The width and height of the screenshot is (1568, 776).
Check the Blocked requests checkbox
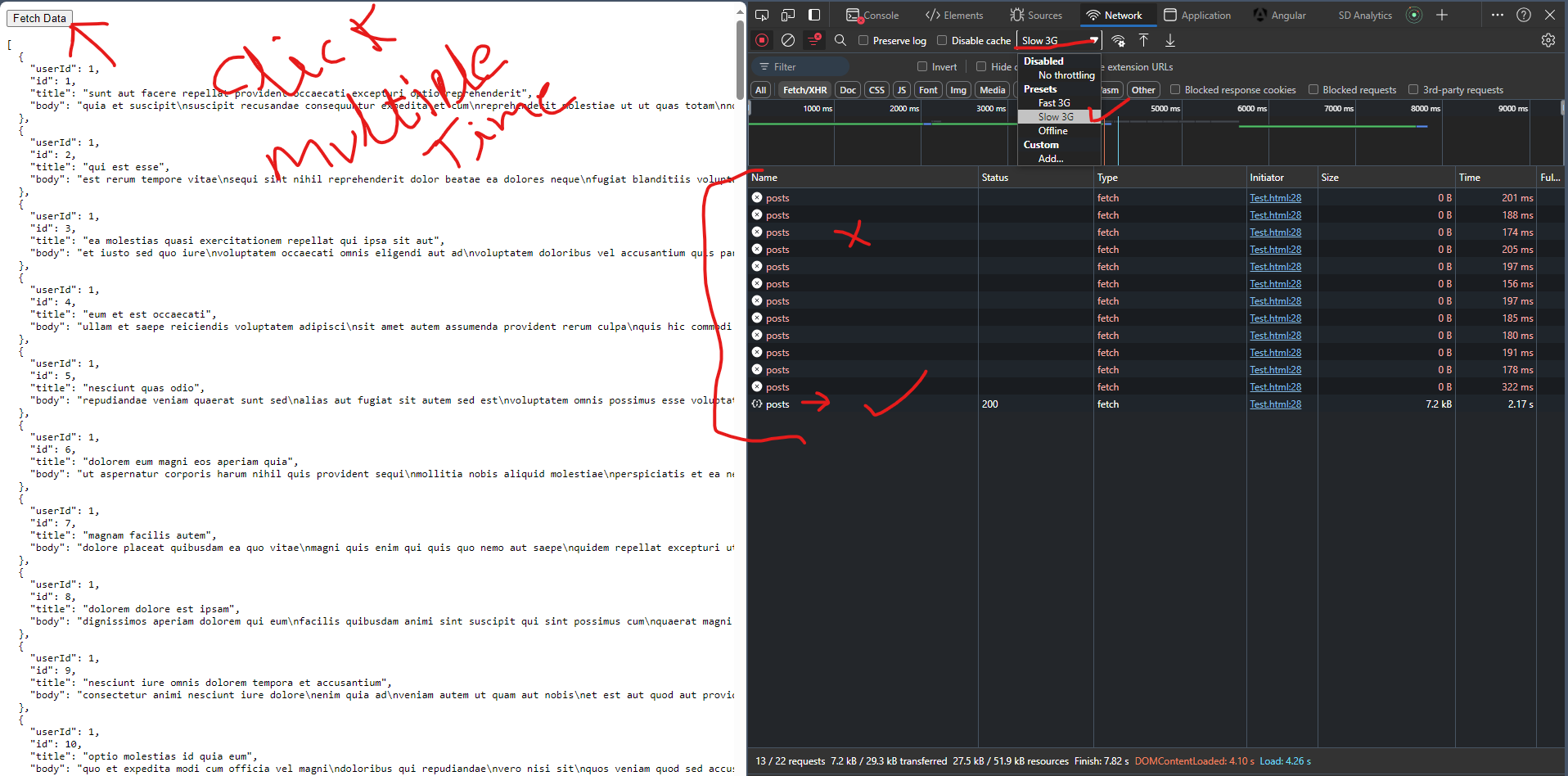coord(1313,89)
